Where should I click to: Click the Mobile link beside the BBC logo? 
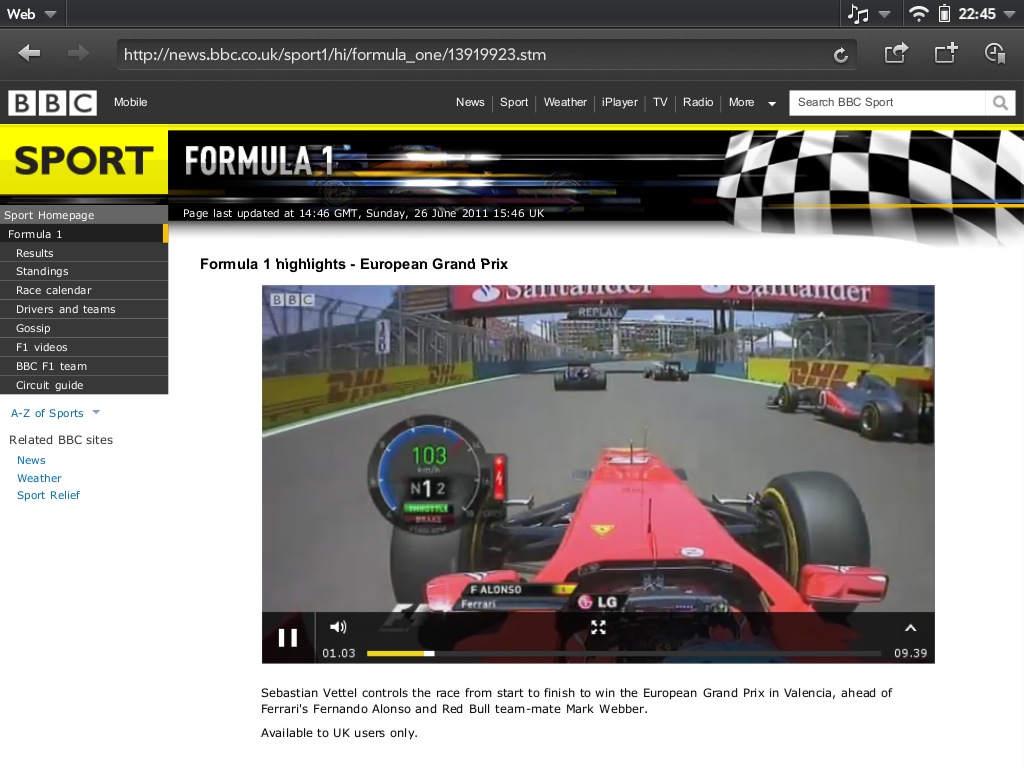(131, 103)
